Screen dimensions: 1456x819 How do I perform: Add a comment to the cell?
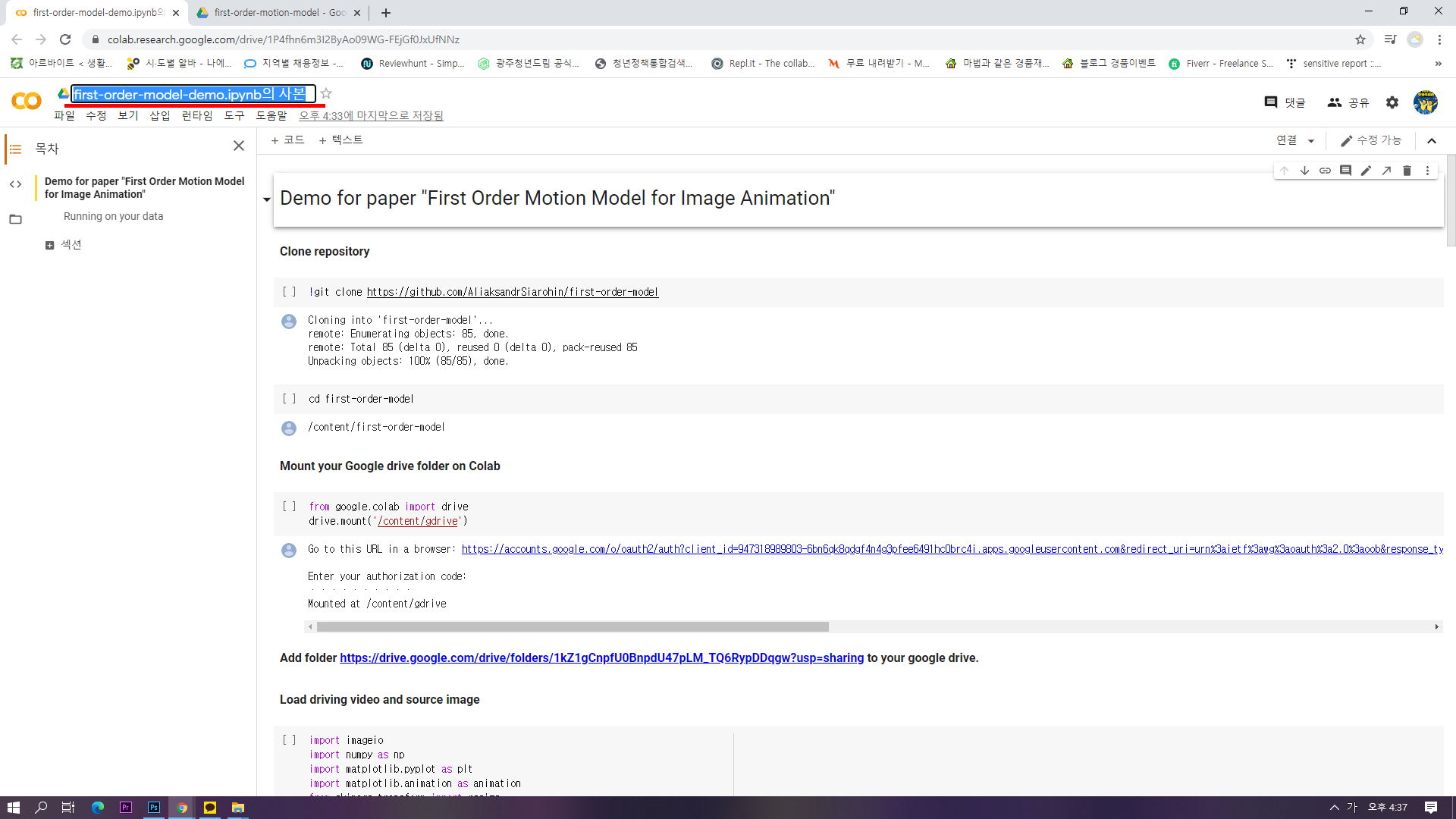[1345, 171]
